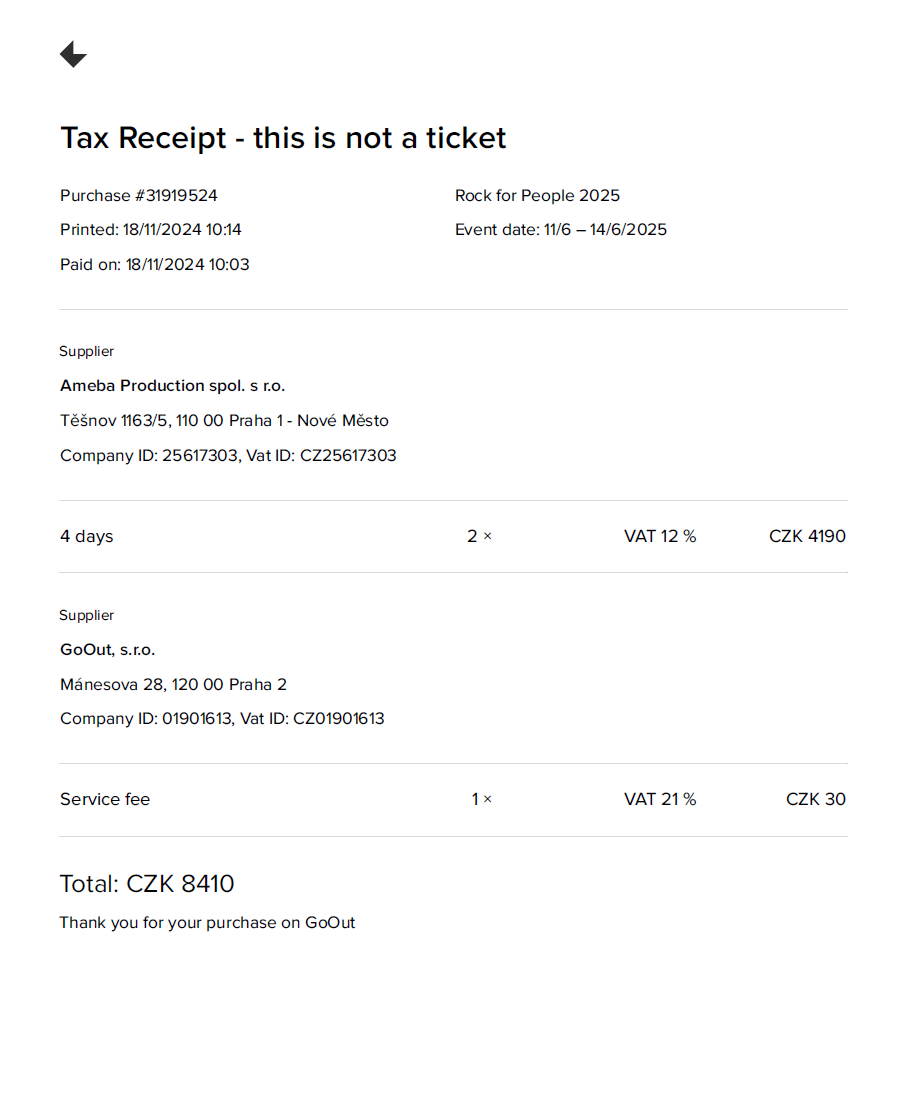This screenshot has height=1117, width=905.
Task: Click the GoOut logo icon at top
Action: (73, 54)
